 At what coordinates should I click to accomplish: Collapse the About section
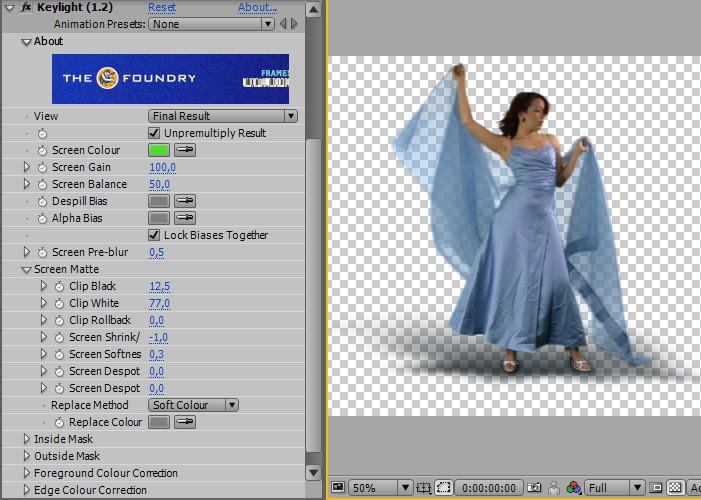click(x=26, y=42)
